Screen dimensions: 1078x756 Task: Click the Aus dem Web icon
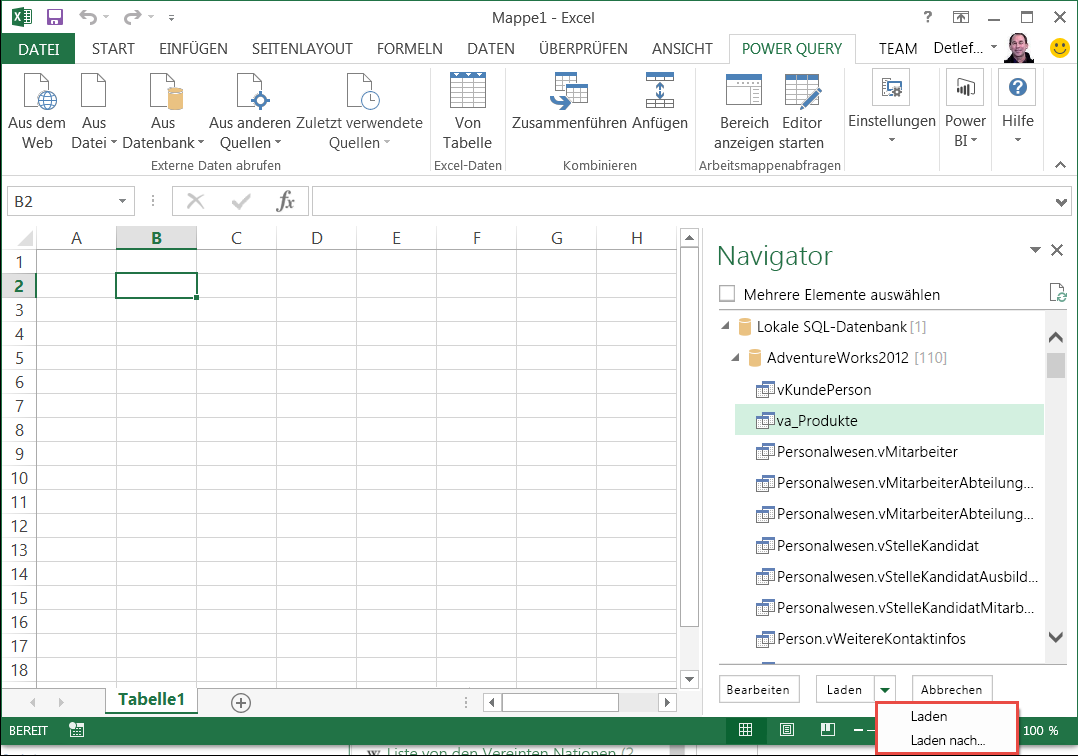[x=39, y=91]
